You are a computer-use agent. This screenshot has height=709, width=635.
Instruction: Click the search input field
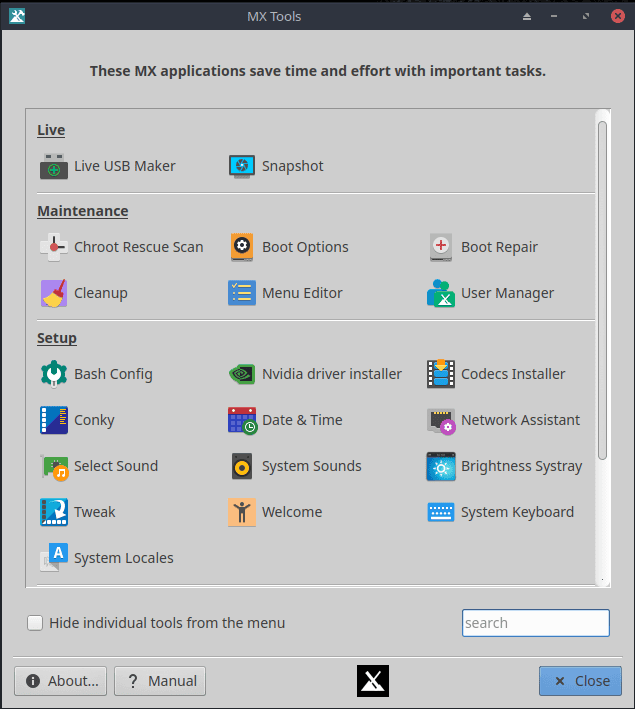[536, 623]
